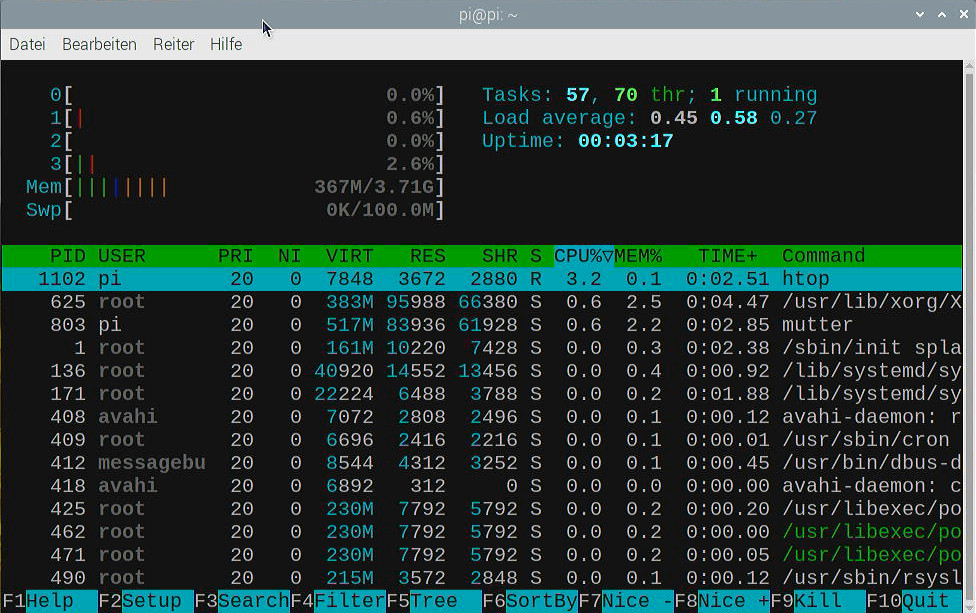Select the /usr/libexec process row PID 425
Viewport: 976px width, 613px height.
(482, 509)
